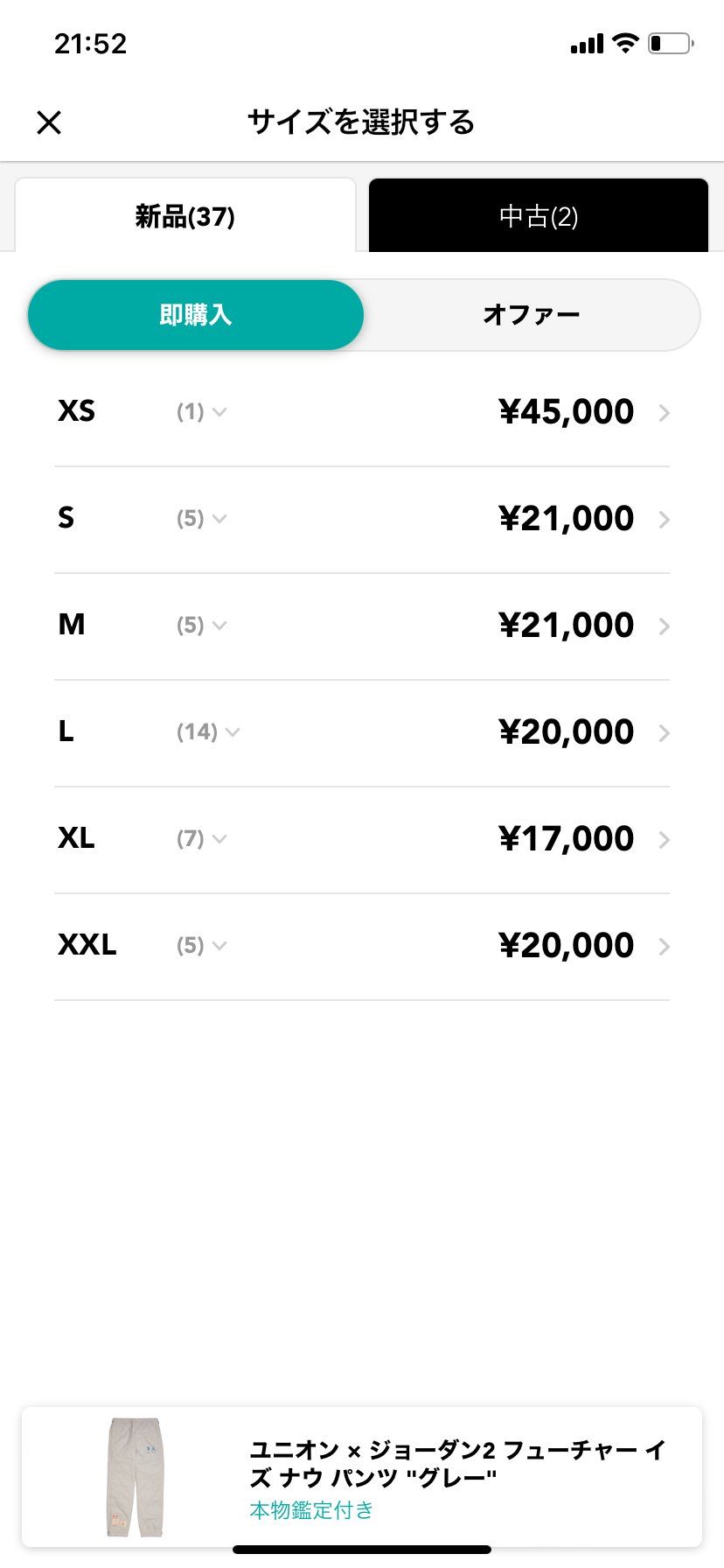
Task: Choose size L at ¥20,000
Action: [362, 733]
